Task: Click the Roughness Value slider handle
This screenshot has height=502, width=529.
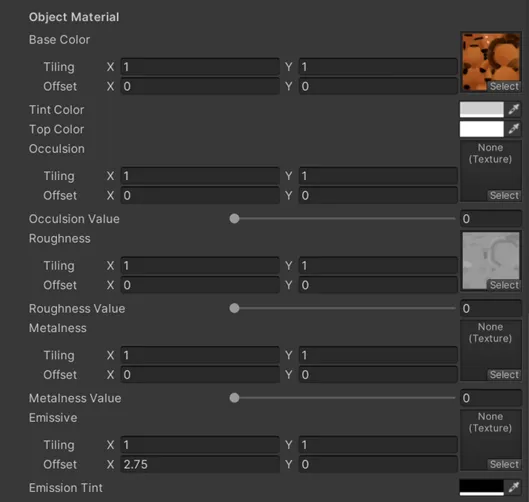Action: point(234,308)
